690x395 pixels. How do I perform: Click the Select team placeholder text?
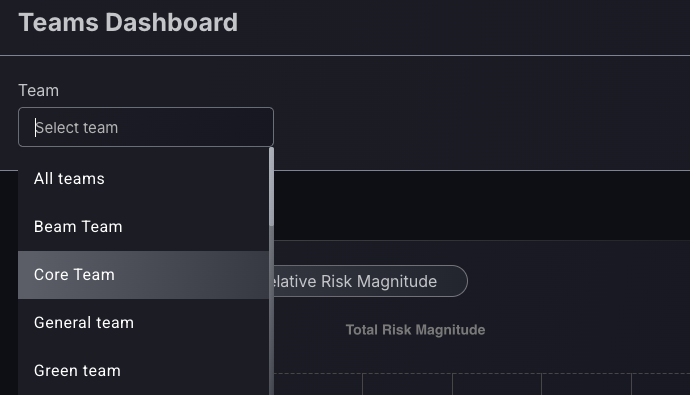point(77,128)
